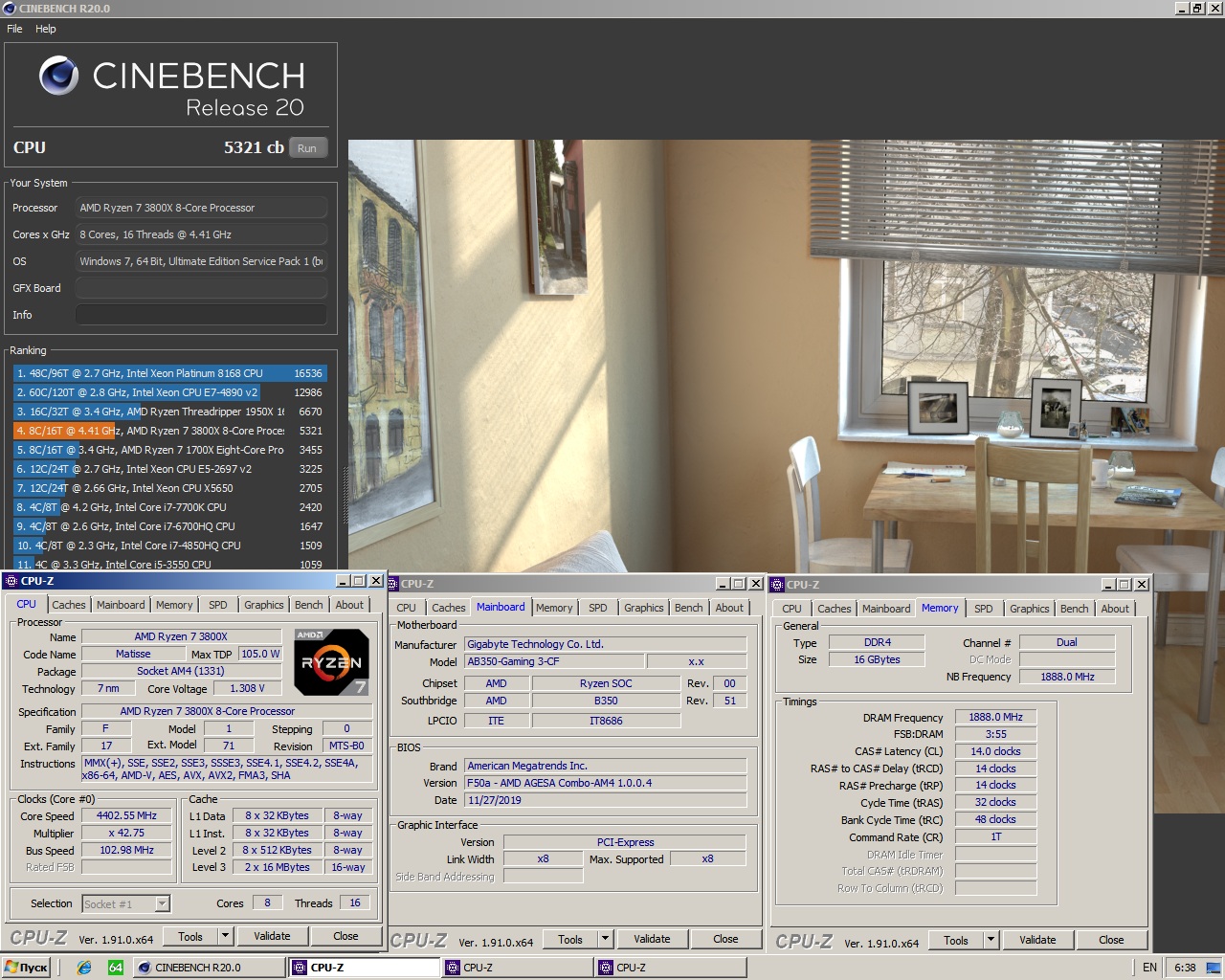Viewport: 1225px width, 980px height.
Task: Click the EN language indicator in tray
Action: pyautogui.click(x=1149, y=968)
